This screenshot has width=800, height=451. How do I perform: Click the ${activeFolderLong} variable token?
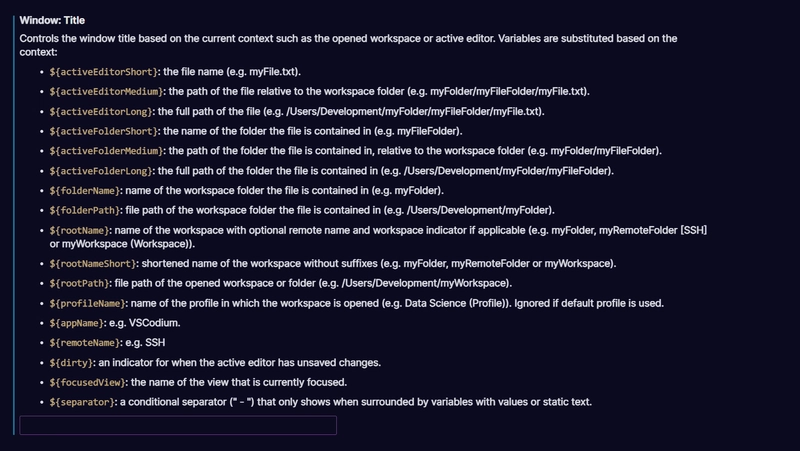pyautogui.click(x=100, y=171)
